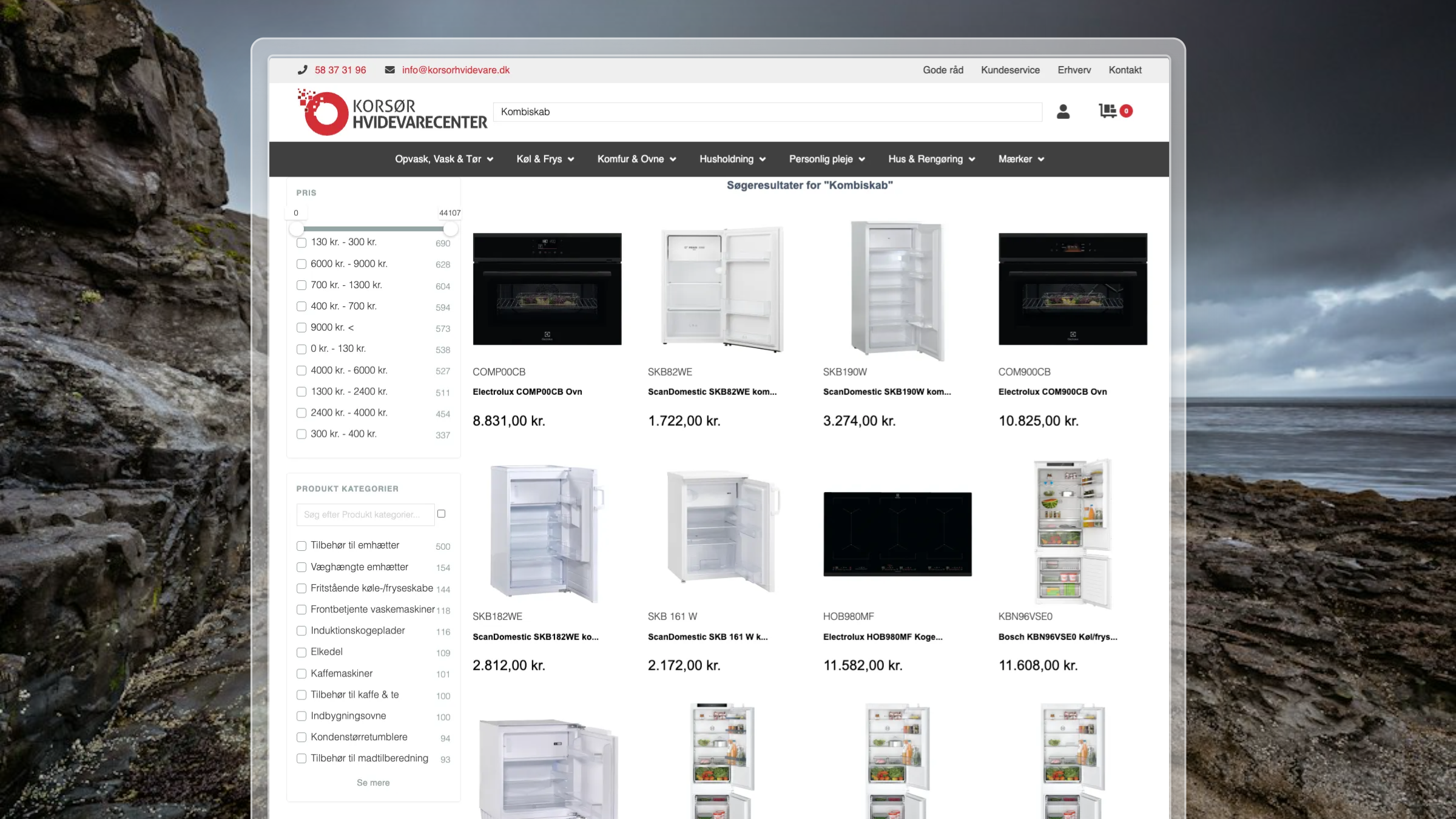Open Electrolux COM900CB oven image
Viewport: 1456px width, 819px height.
click(1073, 289)
